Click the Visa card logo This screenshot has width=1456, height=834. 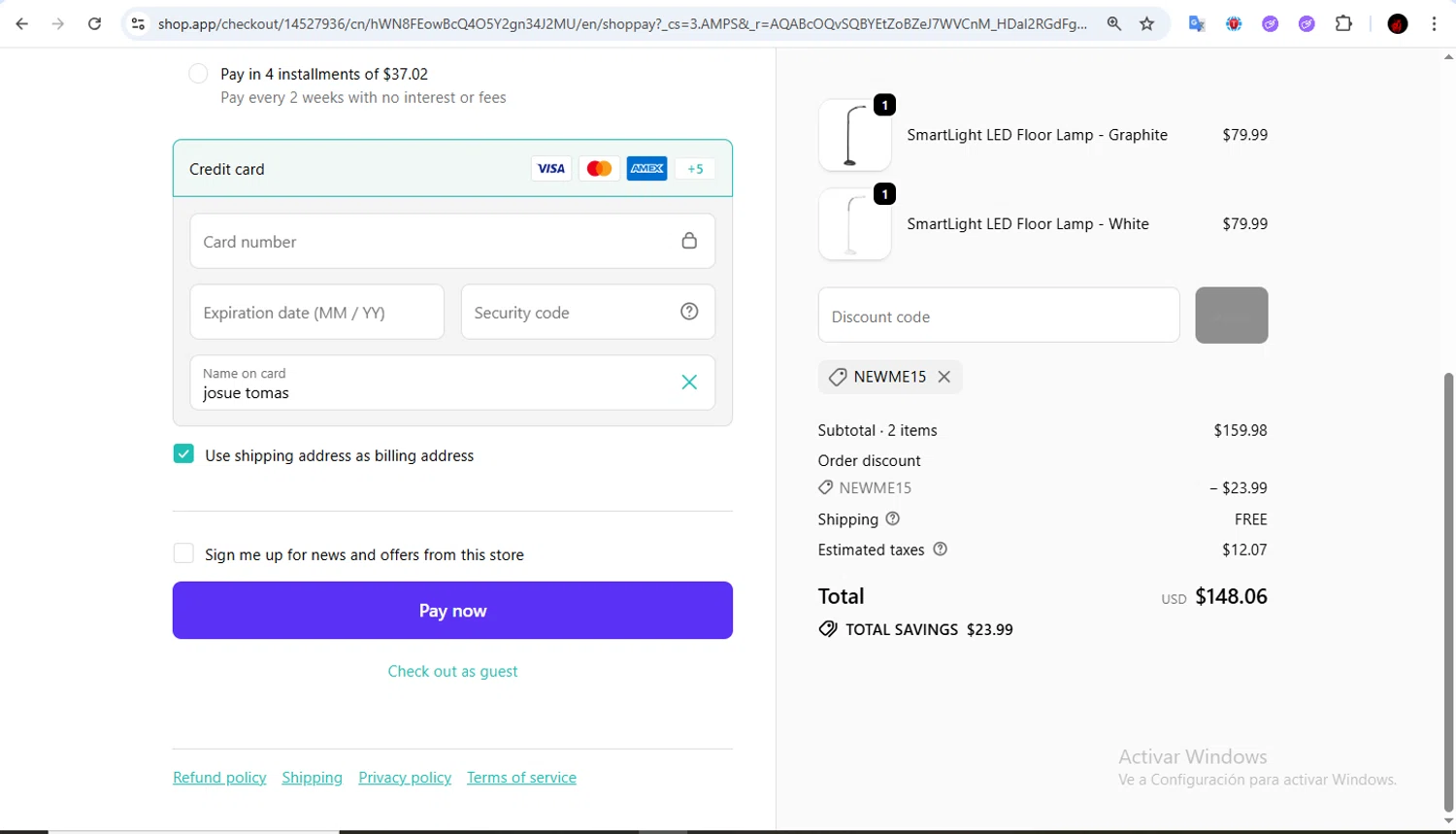coord(551,169)
